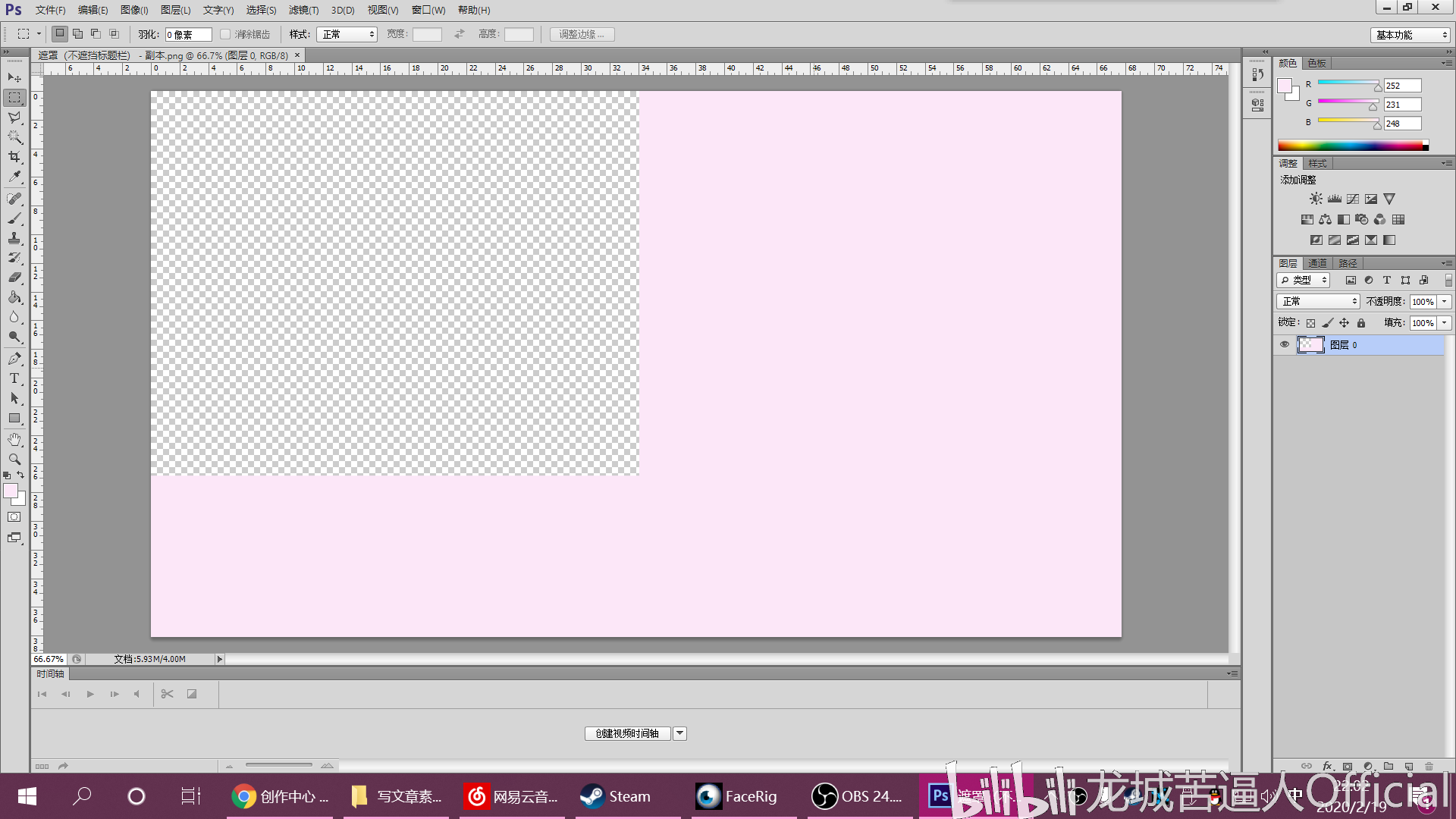Screen dimensions: 1456x819
Task: Switch to the 通道 channels tab
Action: (1318, 263)
